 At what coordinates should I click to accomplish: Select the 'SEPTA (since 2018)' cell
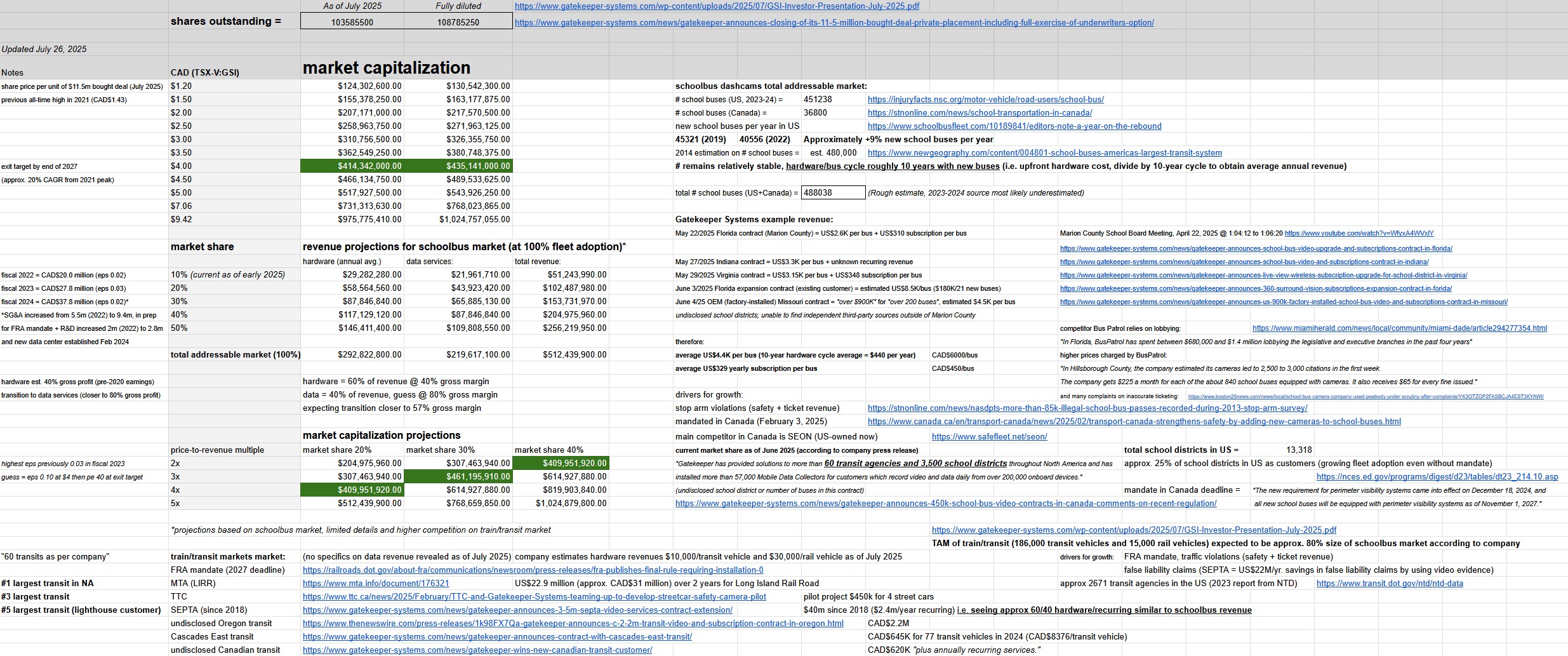(x=234, y=610)
